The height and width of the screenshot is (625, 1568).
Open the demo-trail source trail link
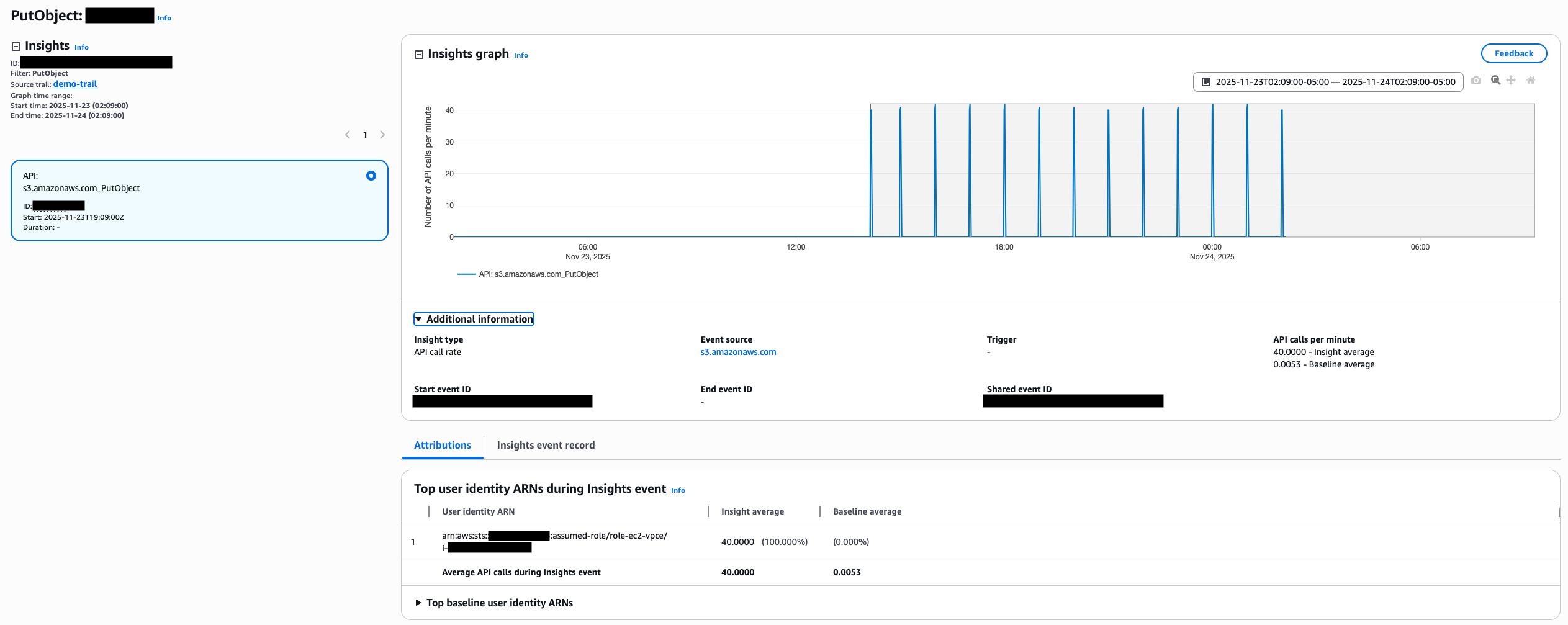pos(74,83)
